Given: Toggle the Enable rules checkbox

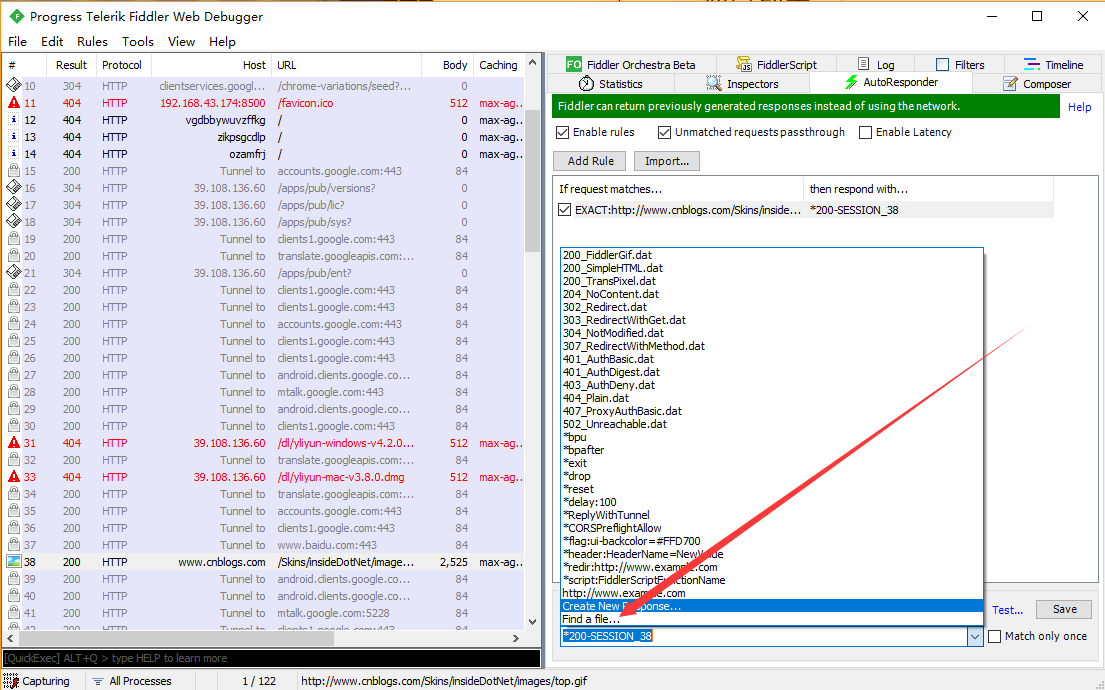Looking at the screenshot, I should pos(562,132).
